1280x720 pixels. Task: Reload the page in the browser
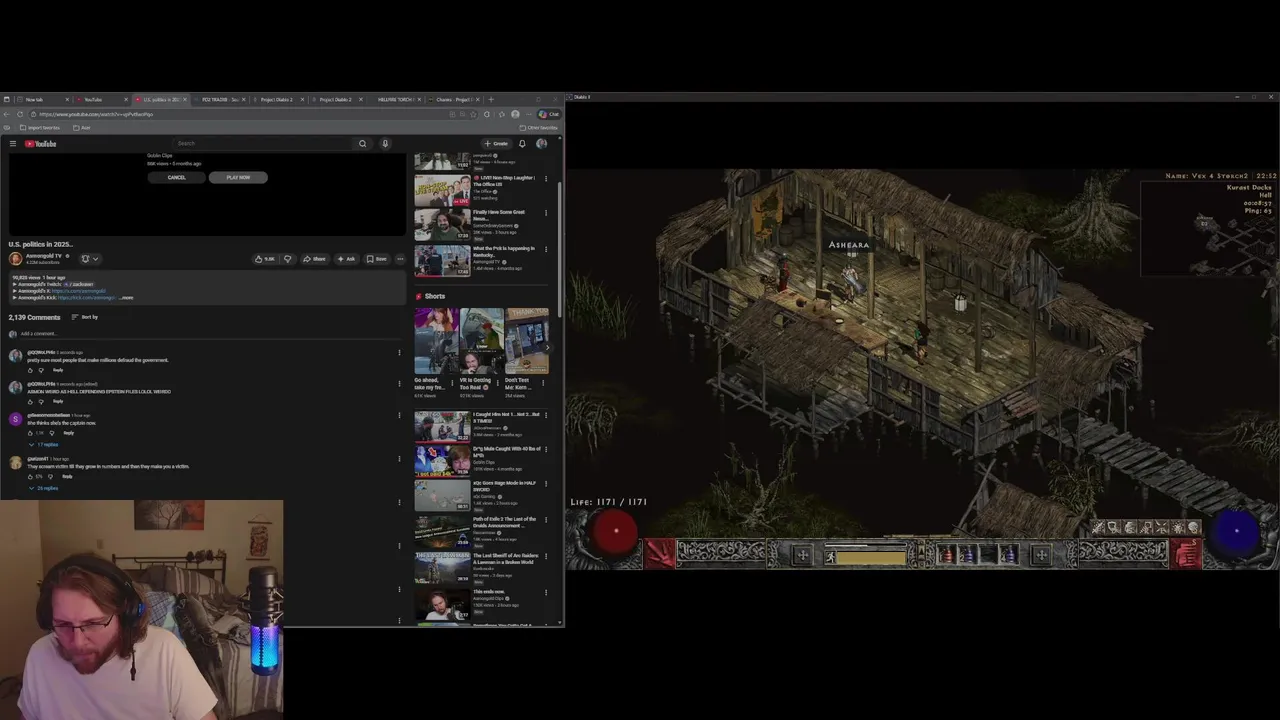pyautogui.click(x=20, y=114)
